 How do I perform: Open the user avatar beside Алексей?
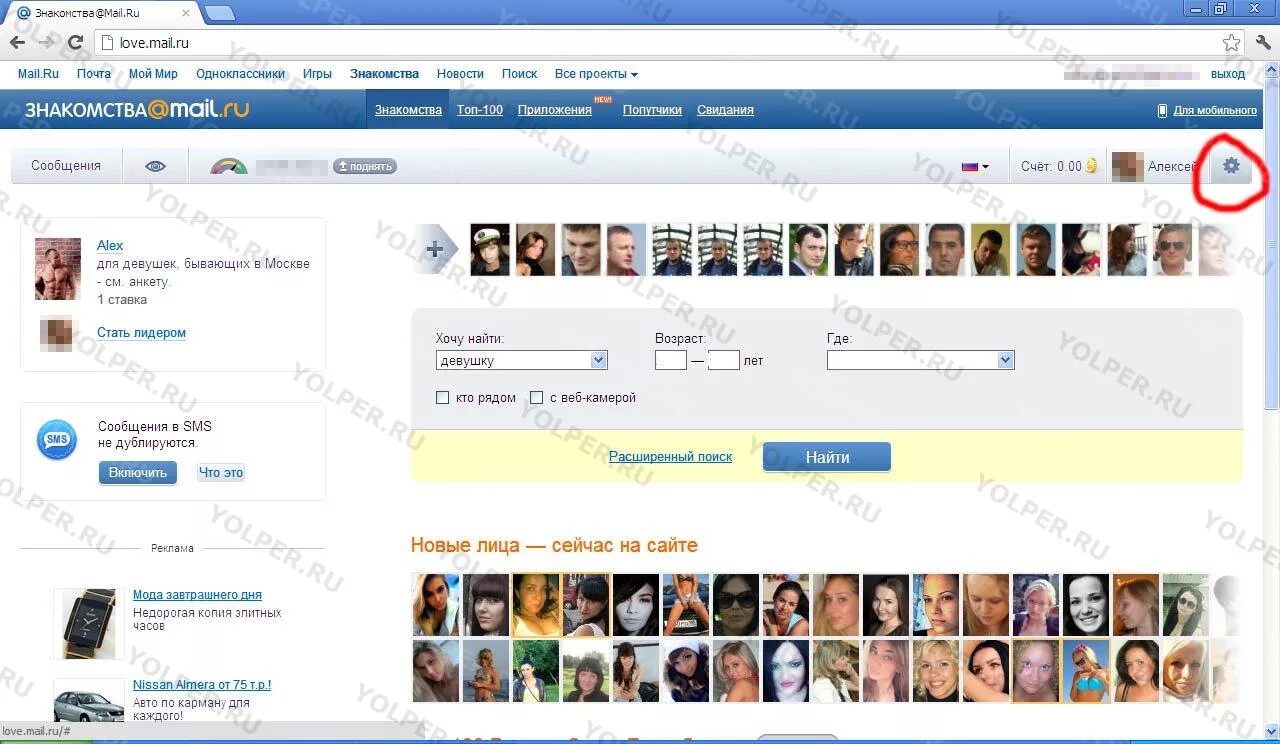point(1127,166)
